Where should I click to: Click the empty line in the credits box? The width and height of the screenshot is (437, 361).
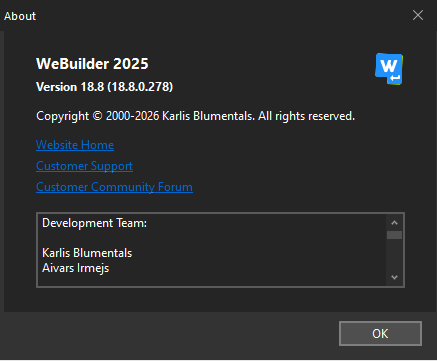click(213, 238)
